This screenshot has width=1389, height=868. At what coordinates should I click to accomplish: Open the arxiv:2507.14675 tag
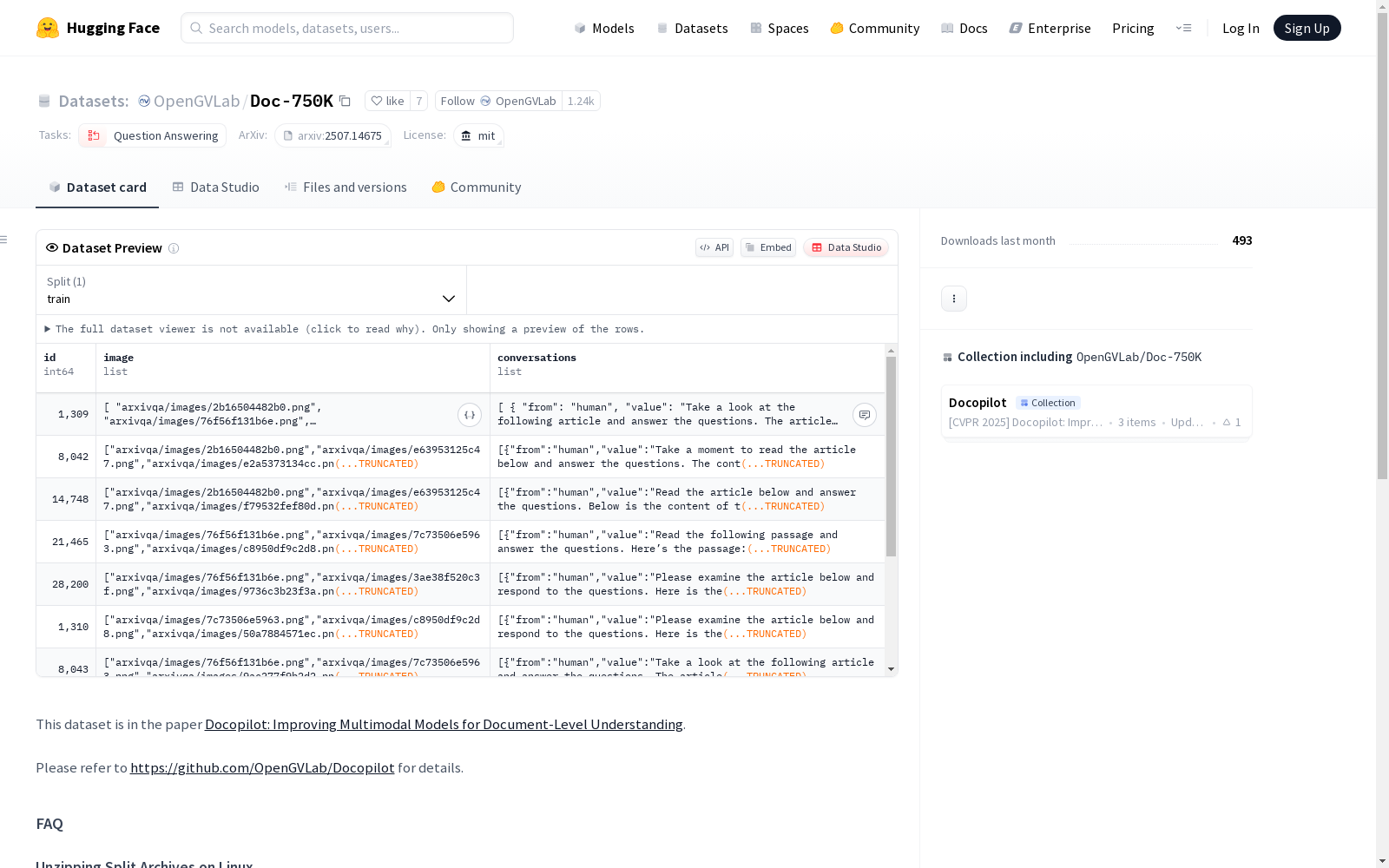tap(332, 135)
